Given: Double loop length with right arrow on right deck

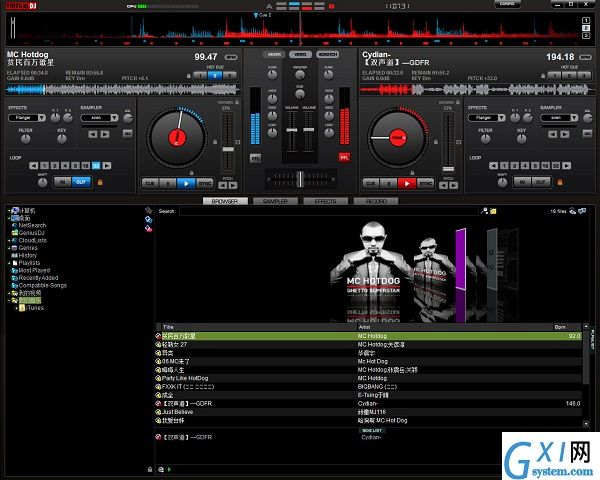Looking at the screenshot, I should coord(567,166).
